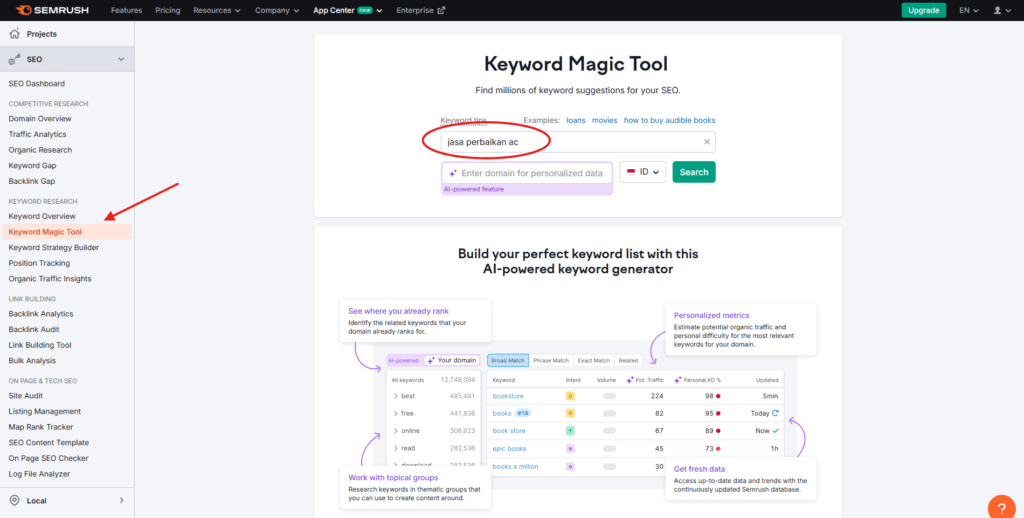The width and height of the screenshot is (1024, 518).
Task: Click the 'Enter domain for personalized data' field
Action: coord(527,173)
